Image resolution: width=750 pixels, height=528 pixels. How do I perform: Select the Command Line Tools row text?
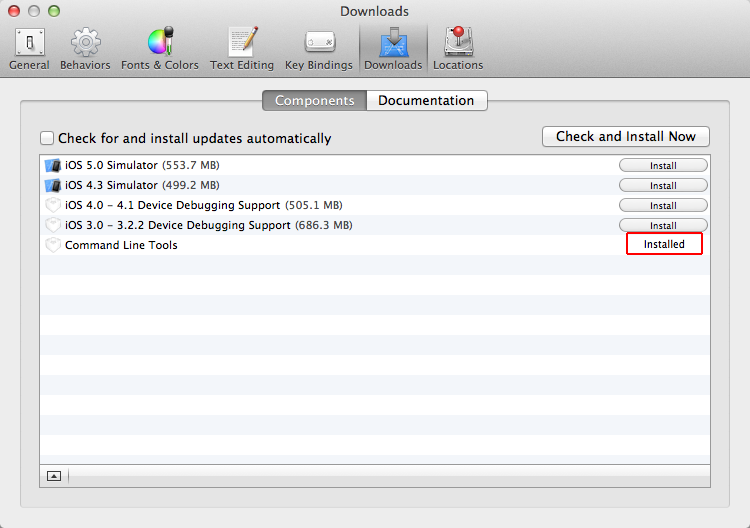[x=121, y=245]
